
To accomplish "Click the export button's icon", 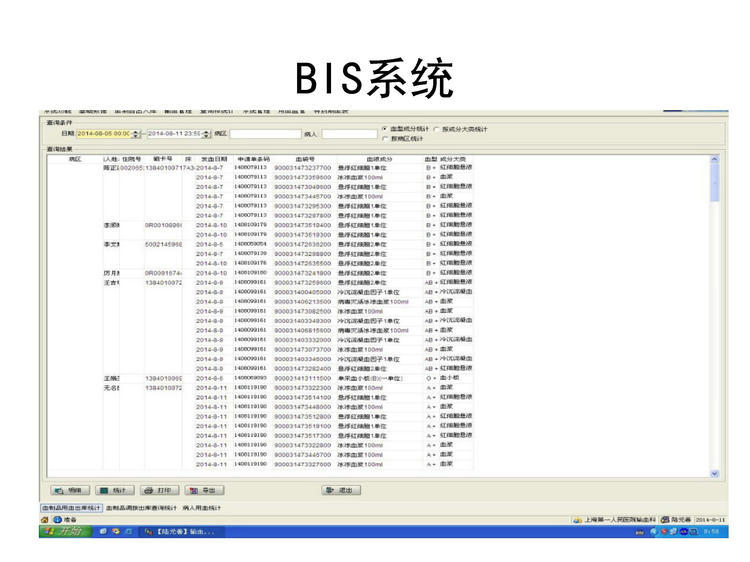I will coord(194,490).
